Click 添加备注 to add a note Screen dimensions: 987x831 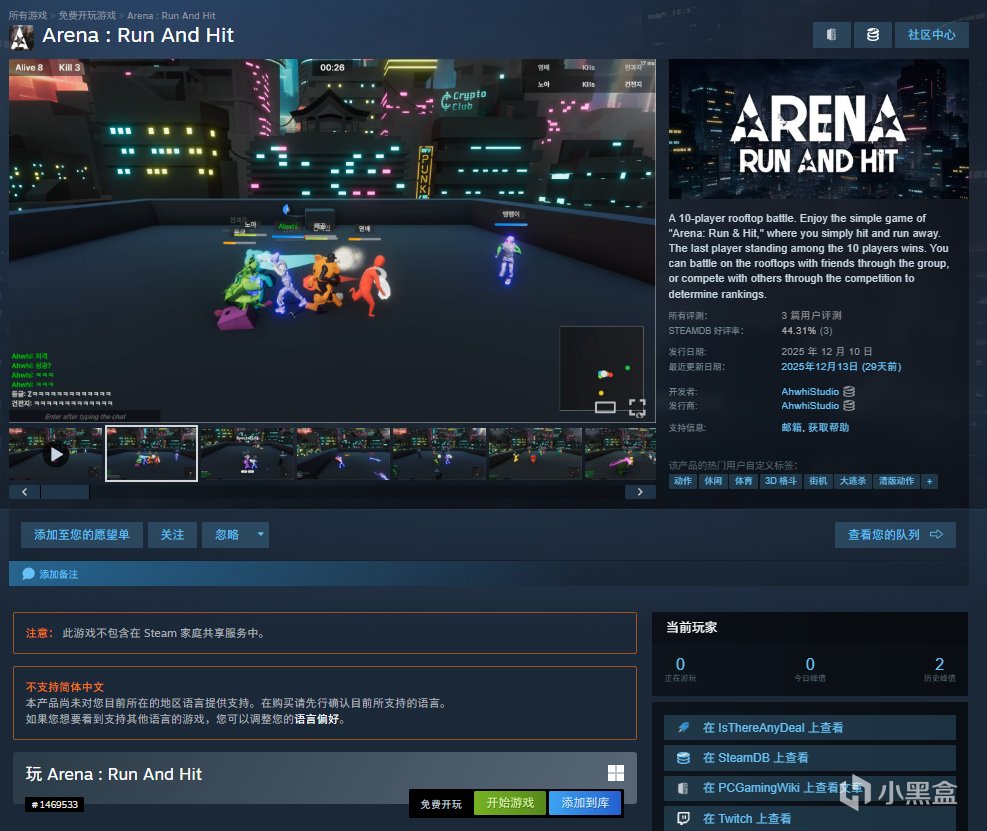click(x=59, y=574)
